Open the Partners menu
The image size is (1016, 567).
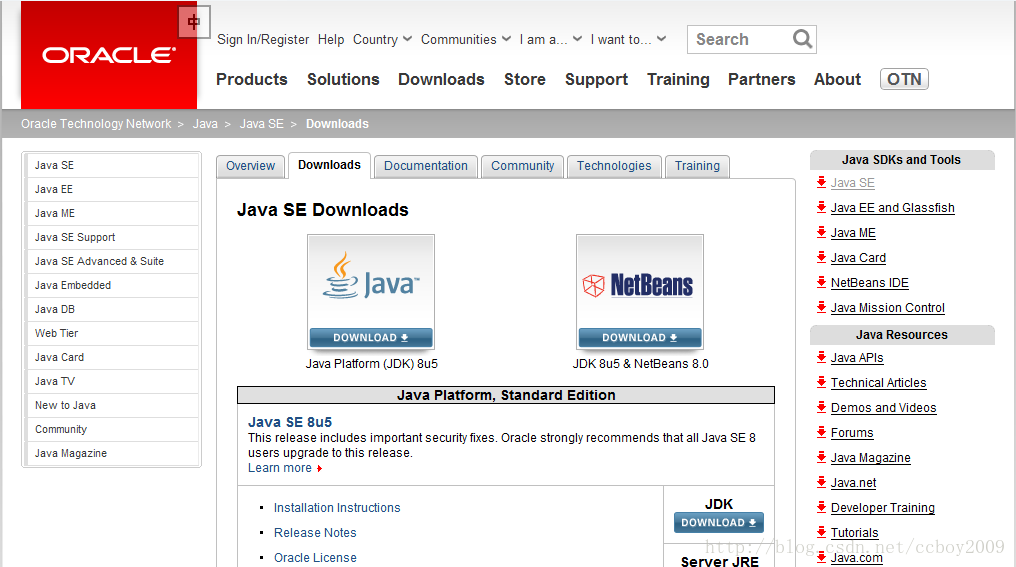click(761, 79)
